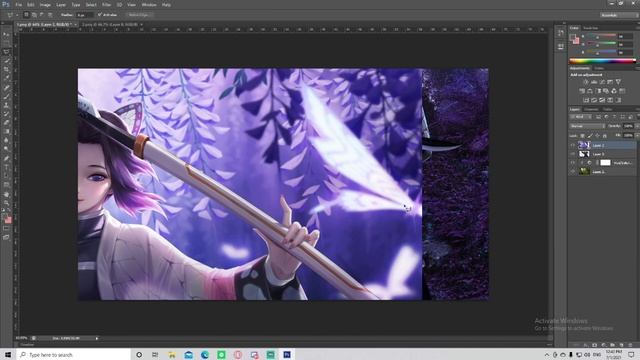Open the collapsed Properties panel icon

[560, 47]
